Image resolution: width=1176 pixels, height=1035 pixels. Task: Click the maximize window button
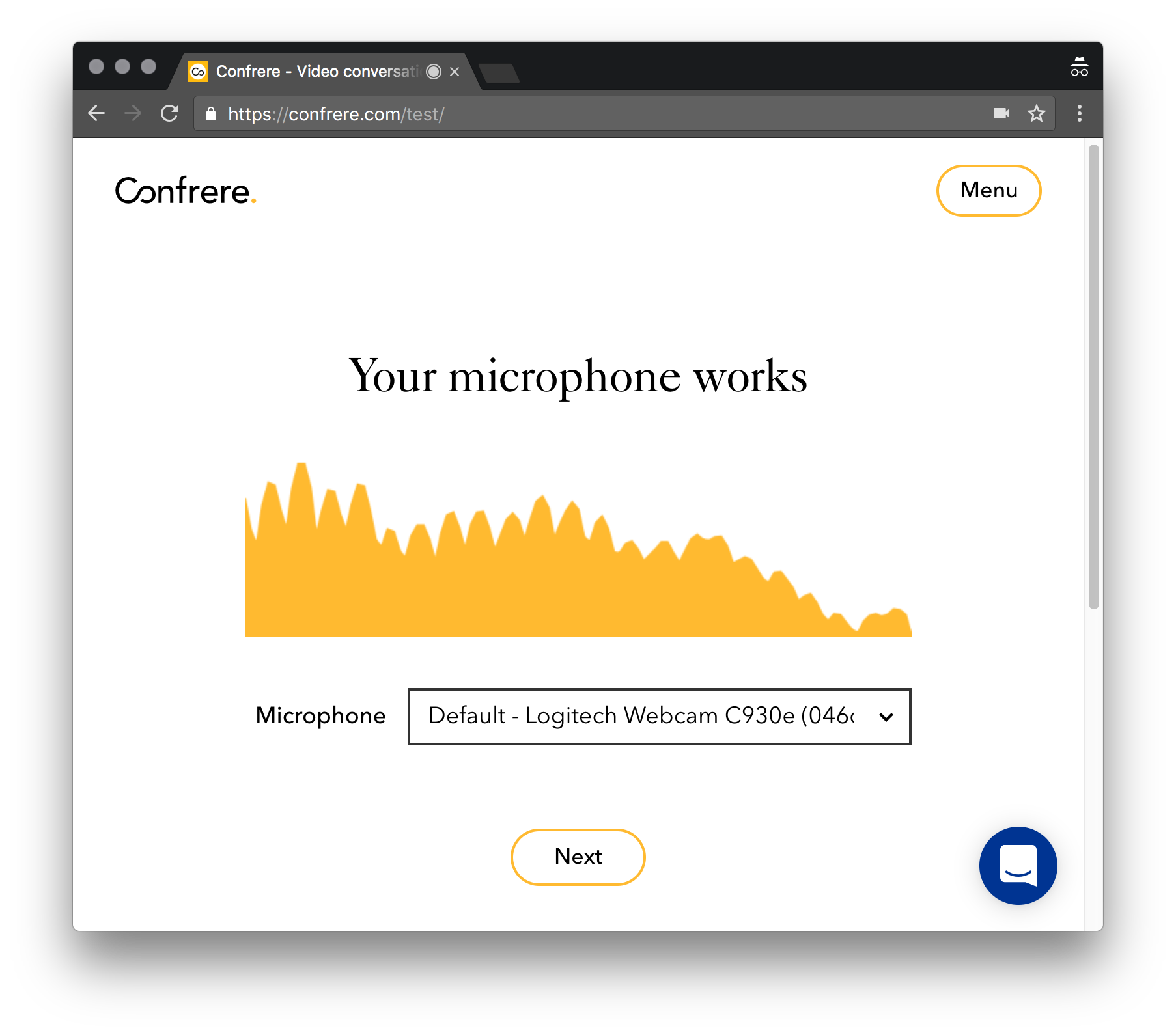(148, 66)
